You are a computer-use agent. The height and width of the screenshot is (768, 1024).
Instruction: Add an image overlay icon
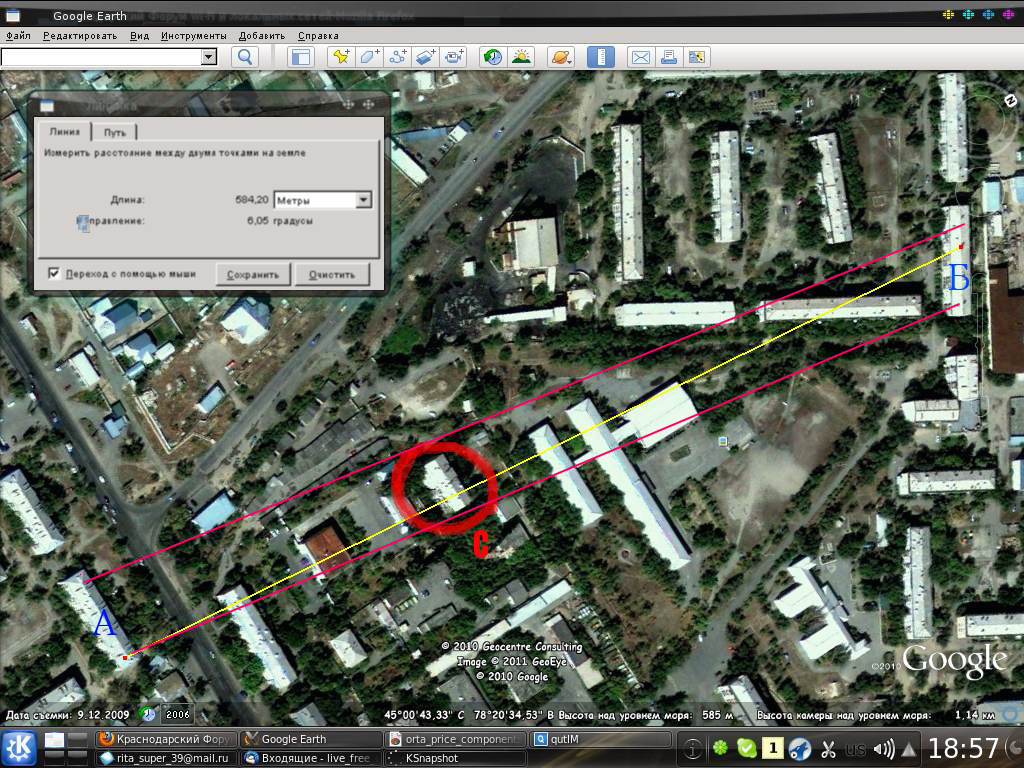click(x=425, y=57)
